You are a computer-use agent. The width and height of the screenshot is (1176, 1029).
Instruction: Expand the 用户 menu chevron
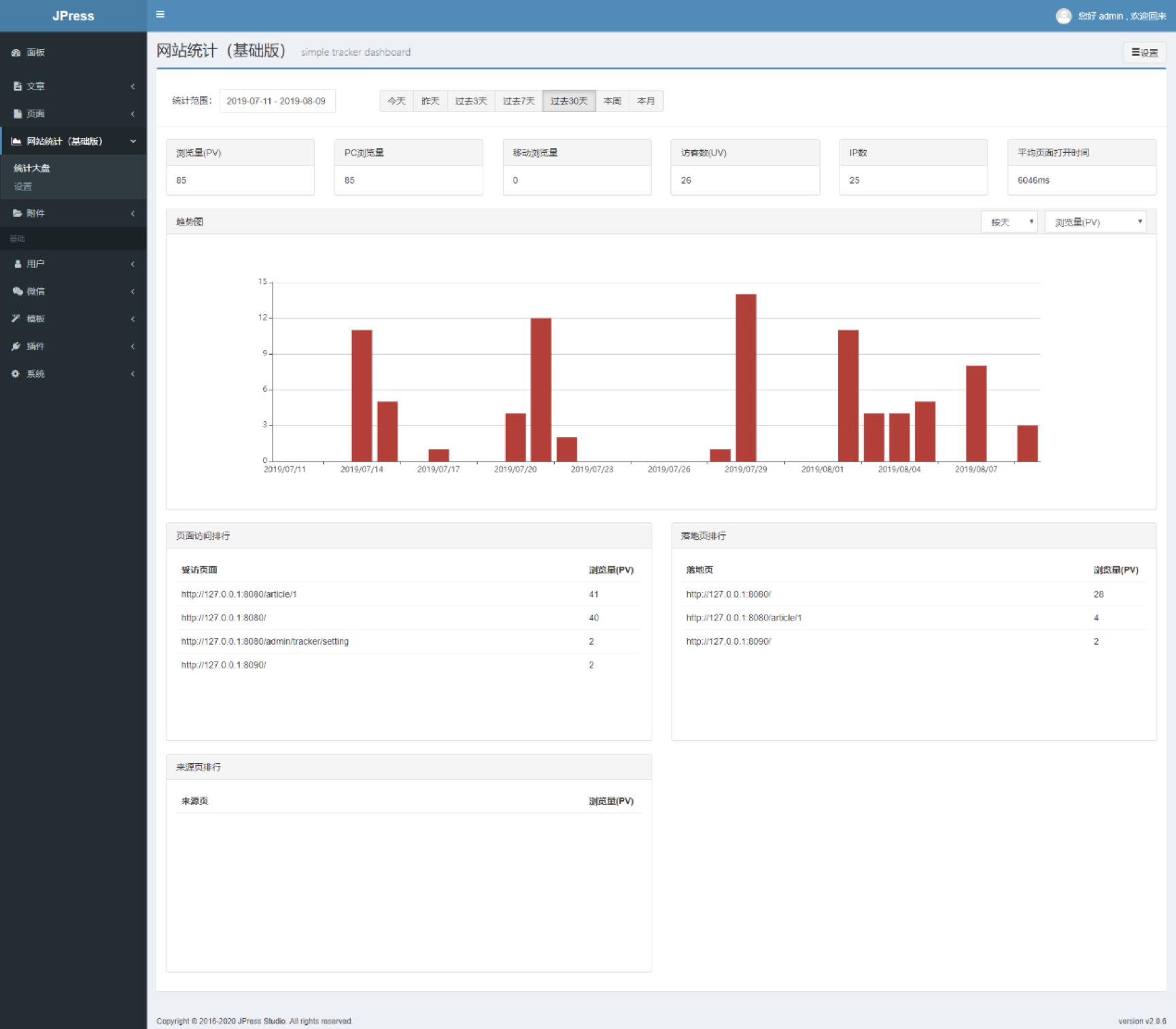click(133, 264)
